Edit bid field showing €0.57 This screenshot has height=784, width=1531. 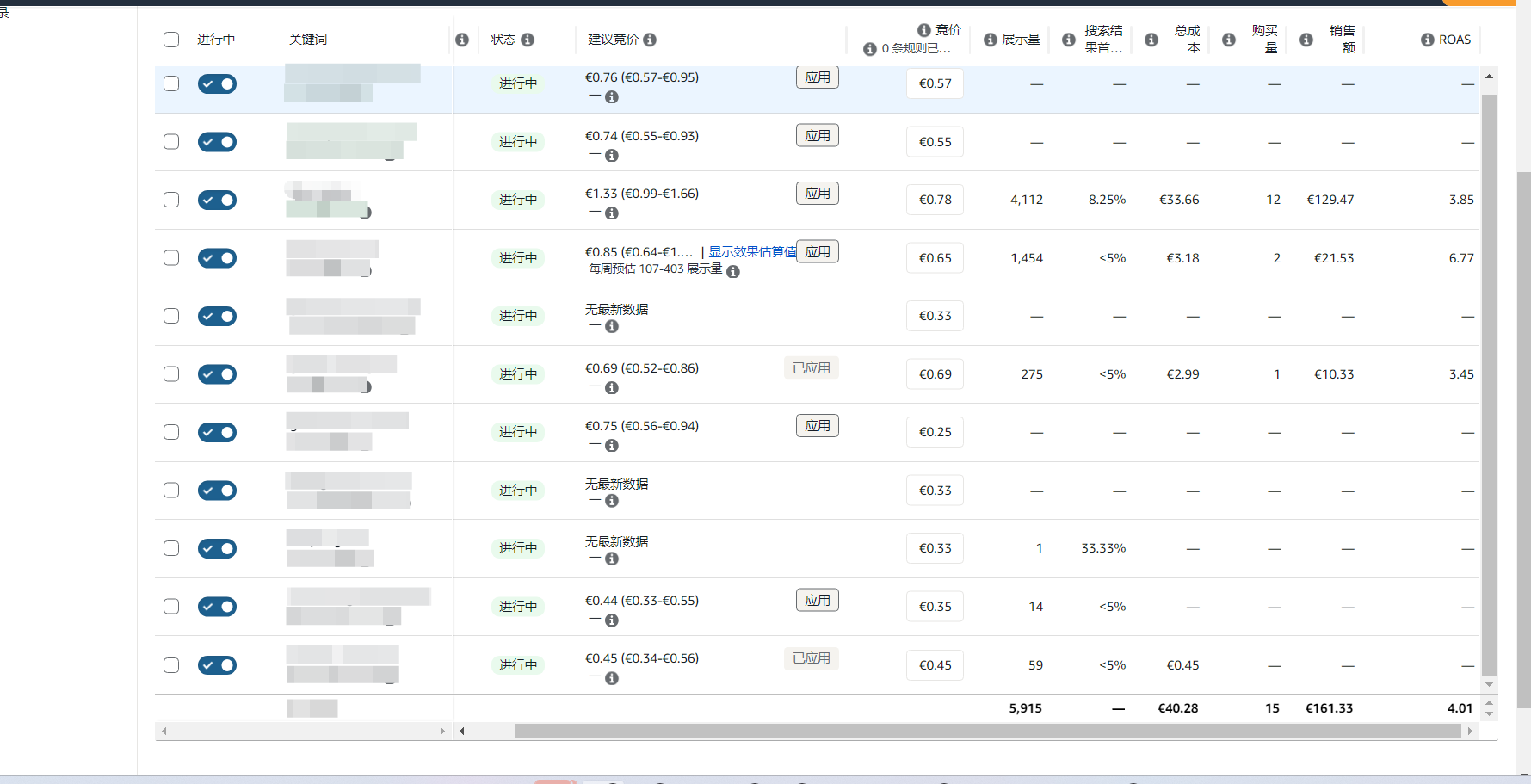pyautogui.click(x=935, y=83)
